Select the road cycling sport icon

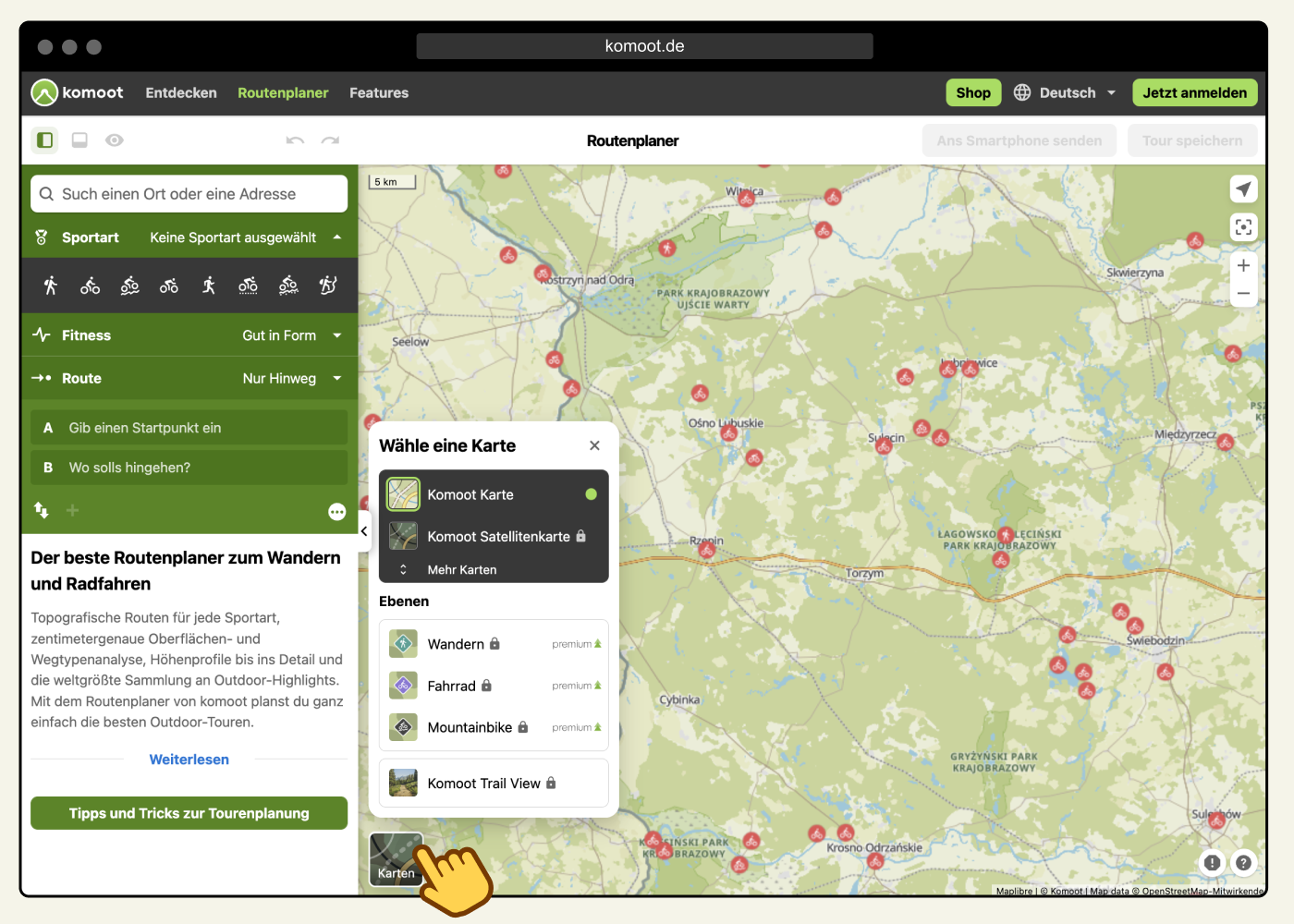[169, 286]
